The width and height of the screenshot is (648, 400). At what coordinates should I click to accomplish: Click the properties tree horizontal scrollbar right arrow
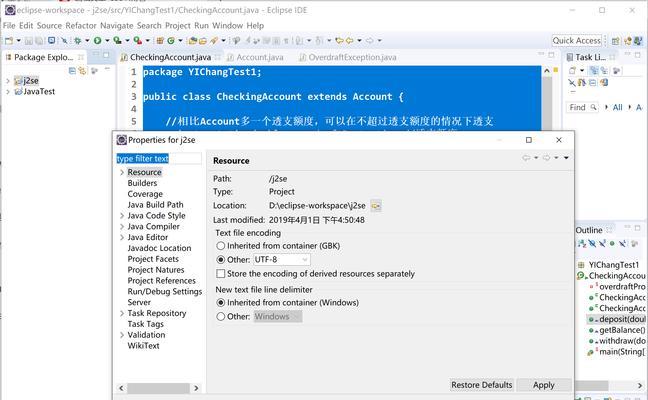[x=196, y=388]
